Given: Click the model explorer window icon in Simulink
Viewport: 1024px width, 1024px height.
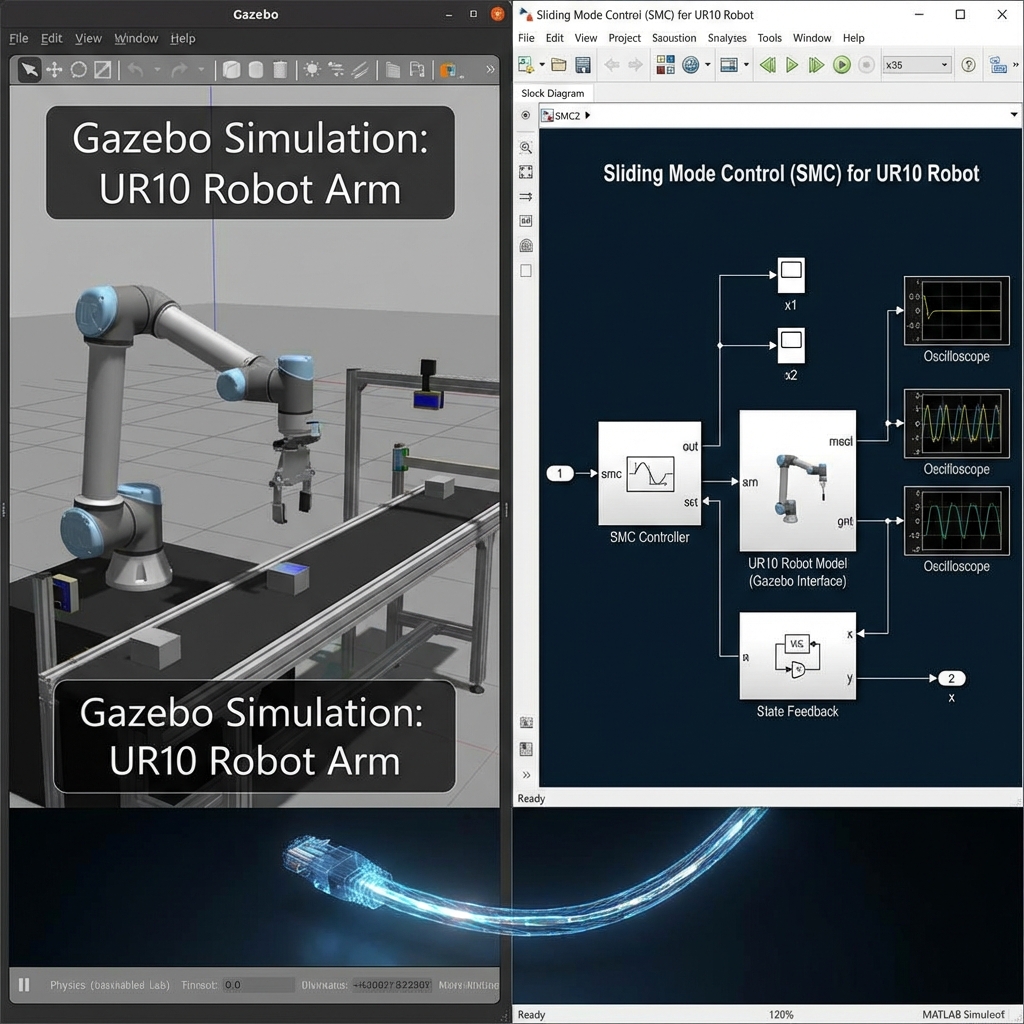Looking at the screenshot, I should (x=729, y=65).
